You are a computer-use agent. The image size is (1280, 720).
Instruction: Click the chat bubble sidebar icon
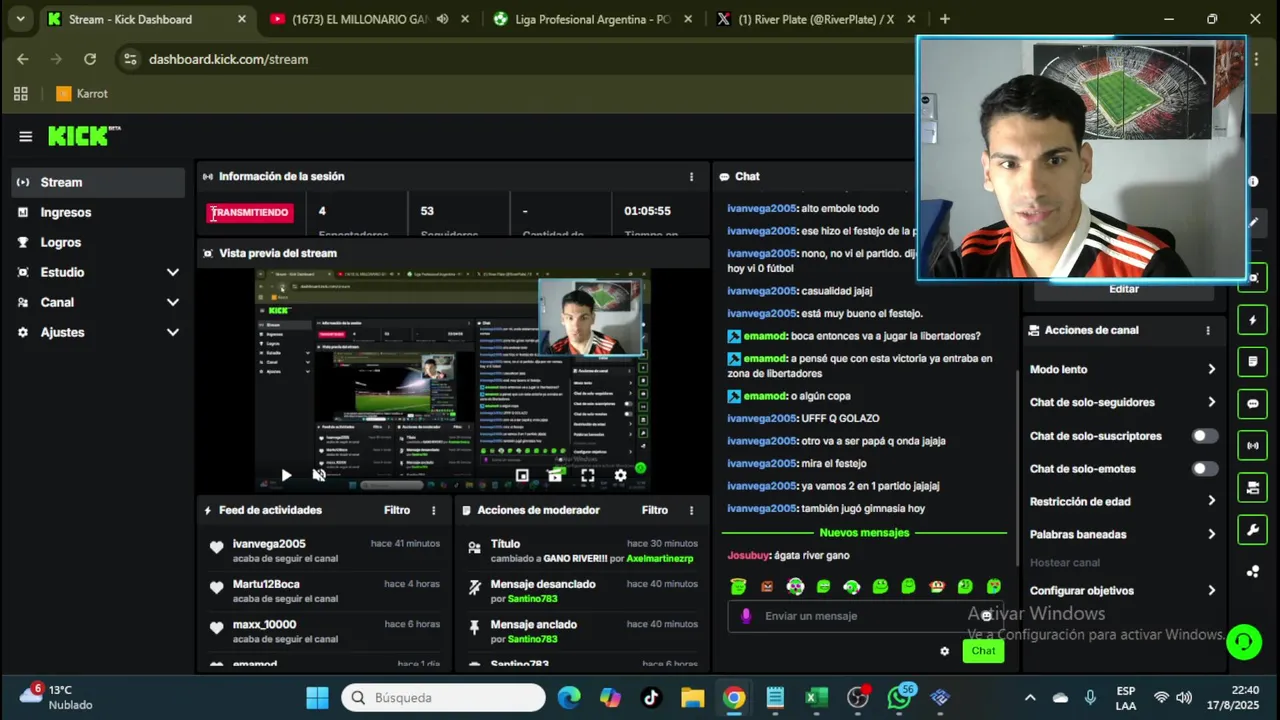[1253, 404]
